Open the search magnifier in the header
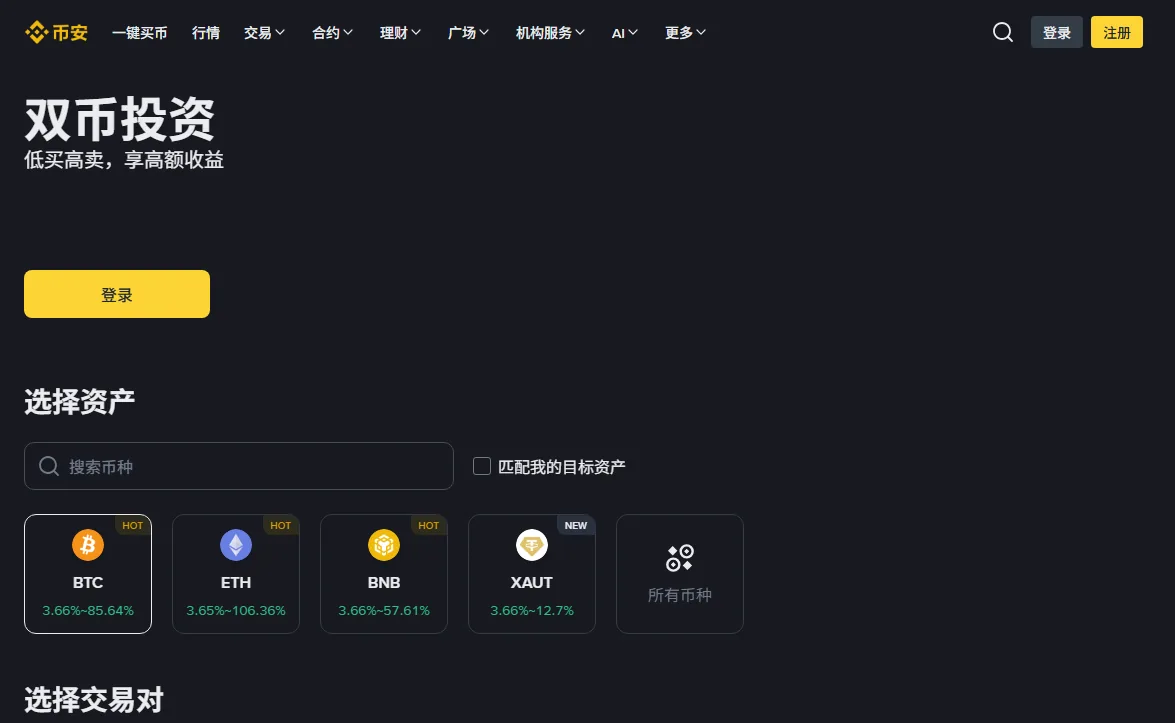Image resolution: width=1175 pixels, height=723 pixels. [x=1003, y=32]
